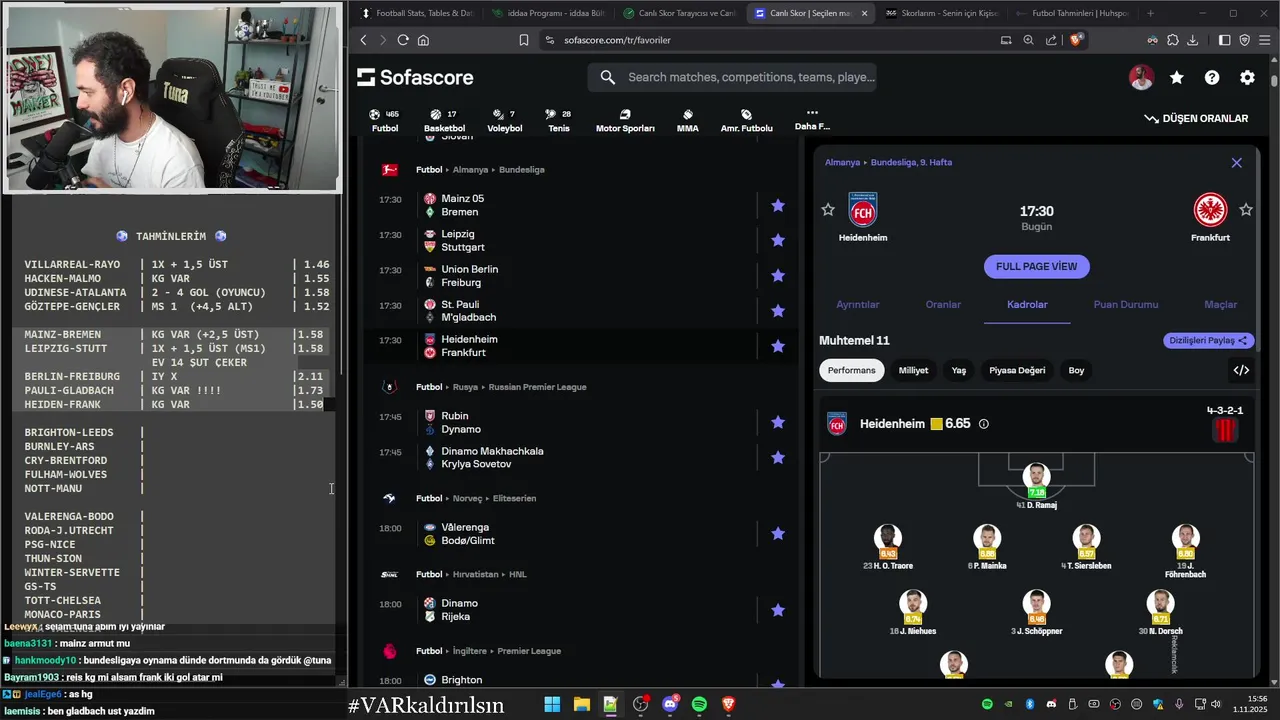Open the Futbol sport category
The height and width of the screenshot is (720, 1280).
385,121
